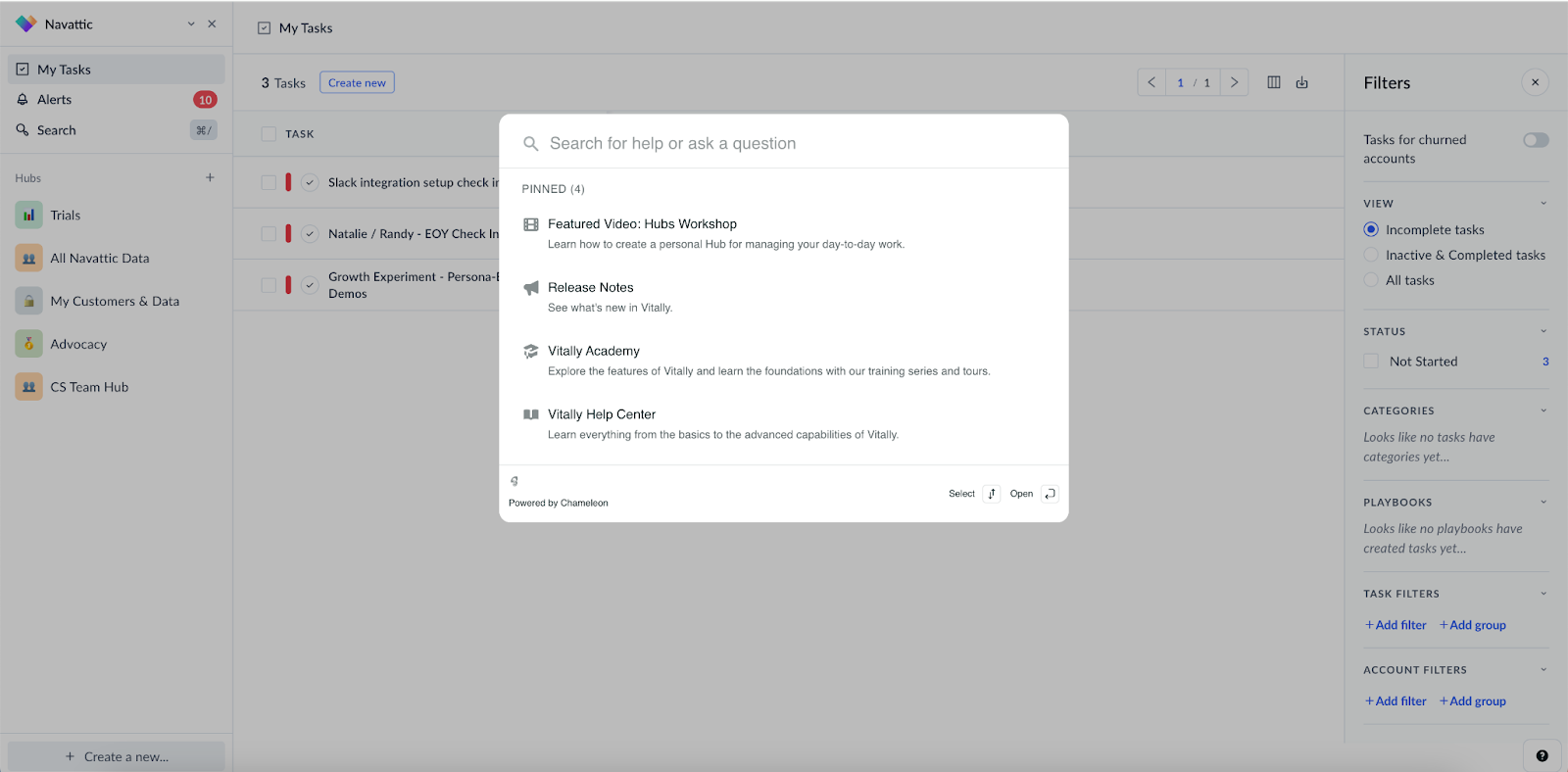Click the Search keyboard shortcut badge
The image size is (1568, 772).
pos(203,130)
